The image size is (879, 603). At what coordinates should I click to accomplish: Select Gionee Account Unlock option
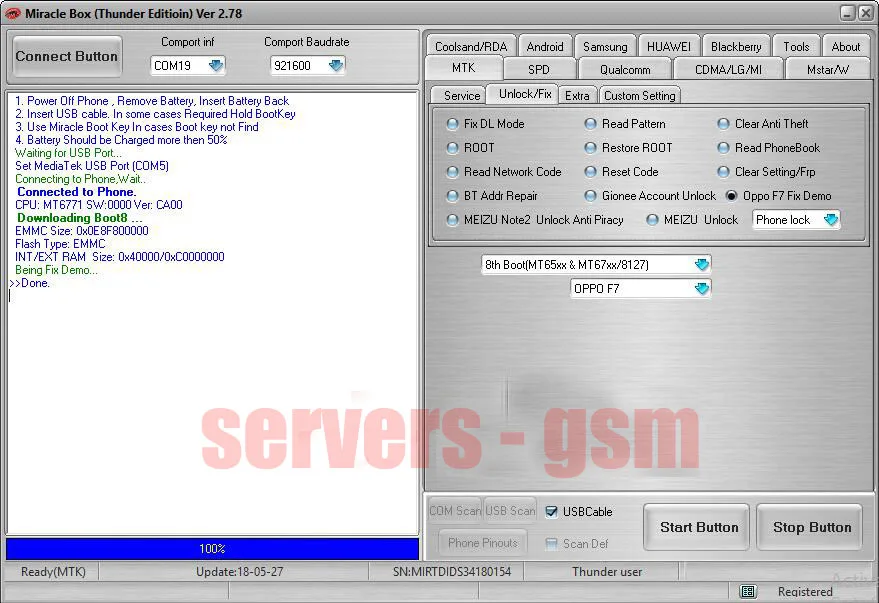point(590,196)
